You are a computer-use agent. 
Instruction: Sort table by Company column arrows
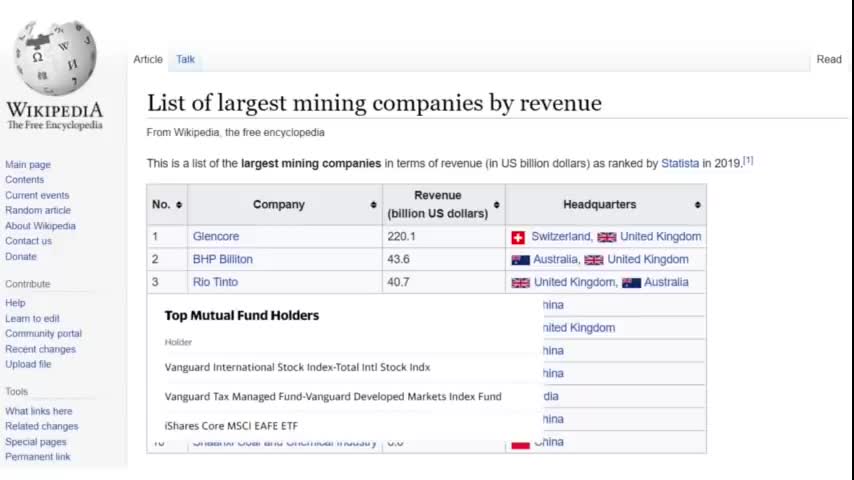tap(373, 205)
